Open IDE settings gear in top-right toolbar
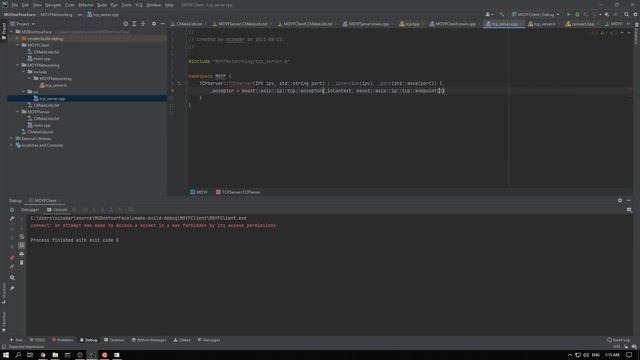This screenshot has width=640, height=360. pyautogui.click(x=635, y=14)
